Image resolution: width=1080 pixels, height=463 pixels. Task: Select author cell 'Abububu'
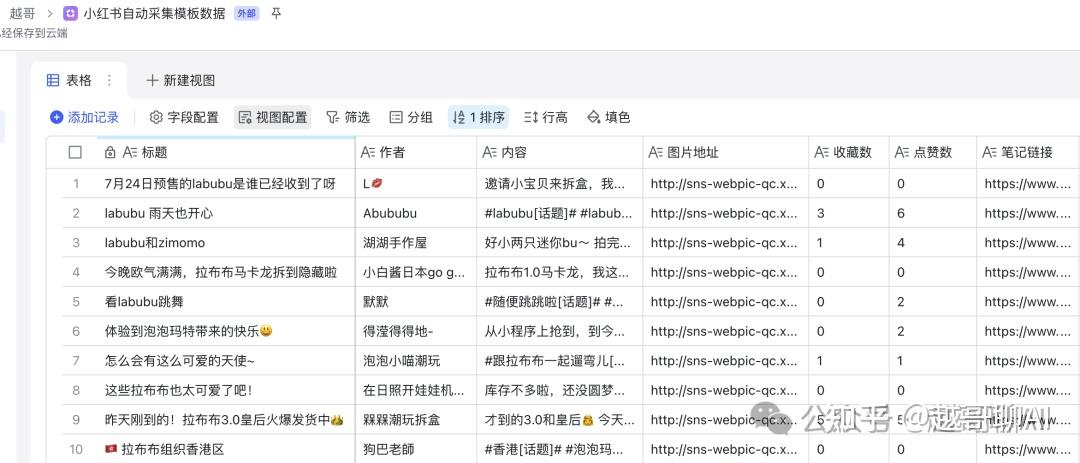click(416, 214)
